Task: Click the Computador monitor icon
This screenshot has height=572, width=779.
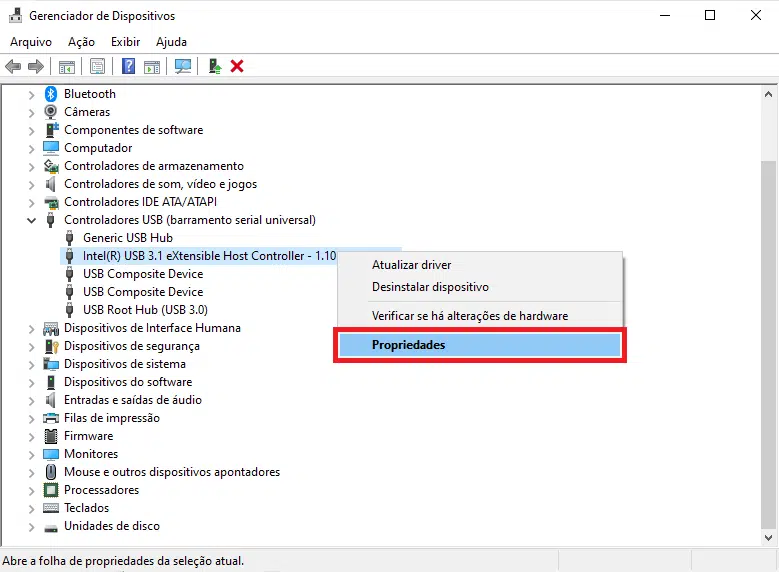Action: [51, 148]
